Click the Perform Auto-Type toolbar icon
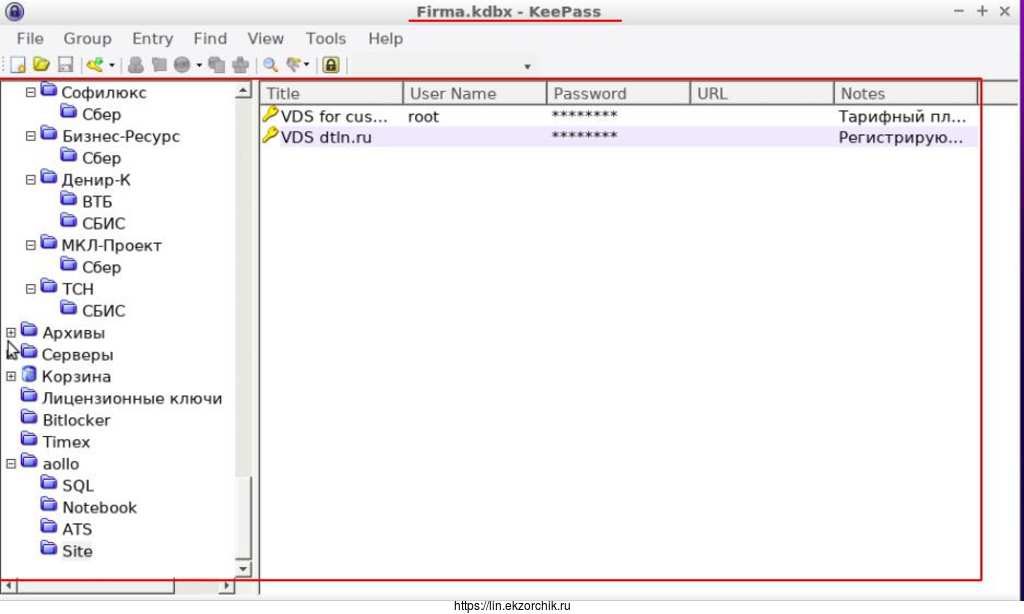Viewport: 1024px width, 614px height. coord(240,65)
